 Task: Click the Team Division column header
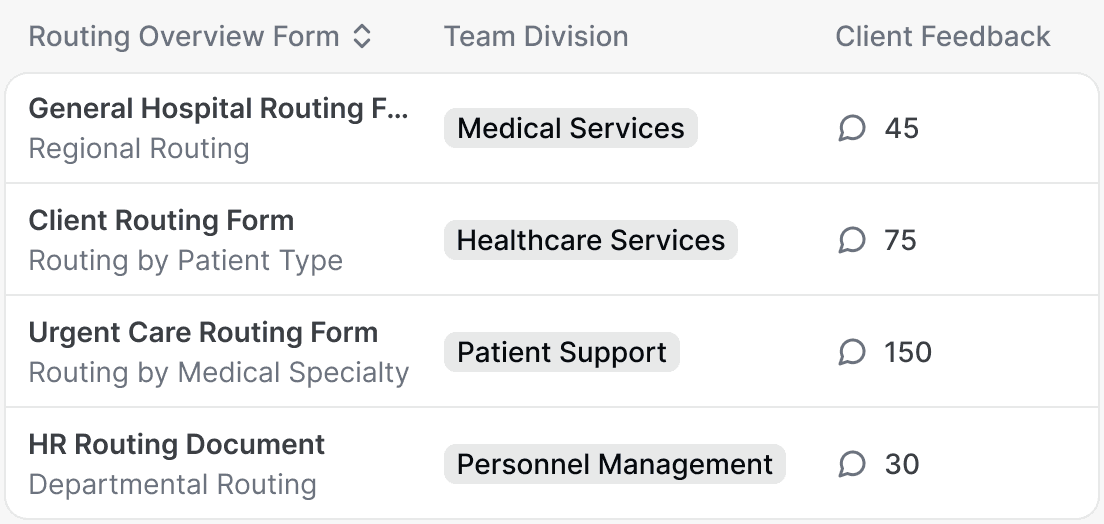536,37
